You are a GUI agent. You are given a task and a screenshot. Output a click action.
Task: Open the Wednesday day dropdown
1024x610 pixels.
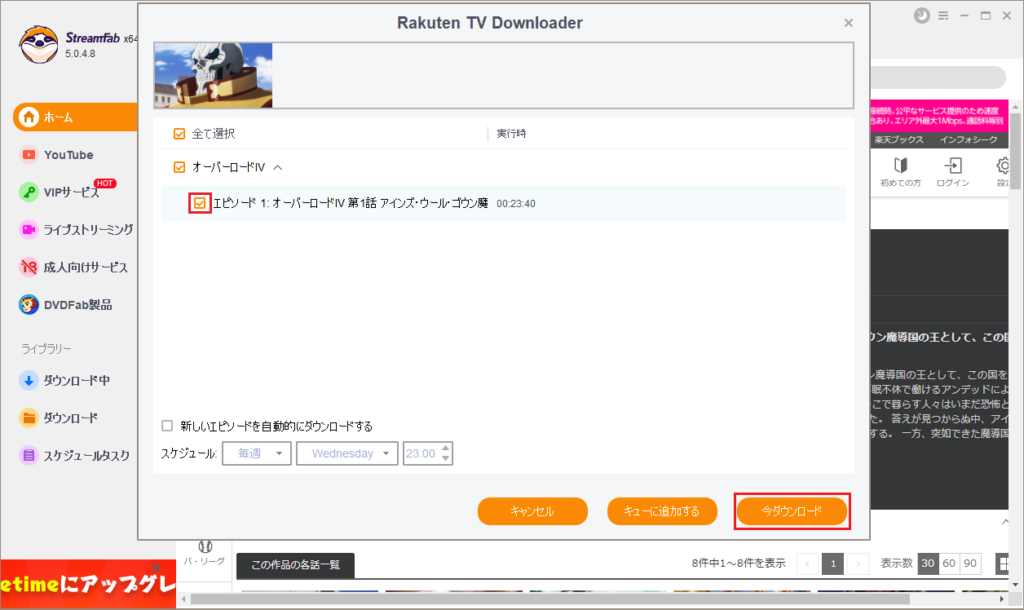pyautogui.click(x=347, y=453)
